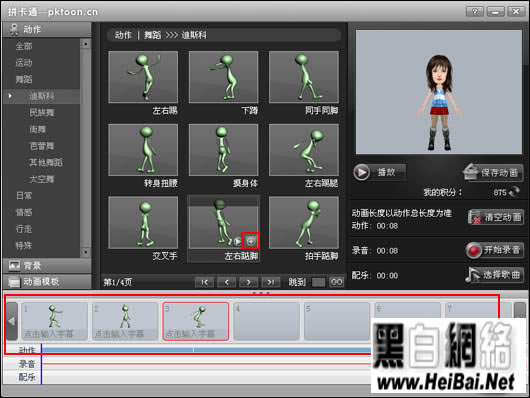The image size is (530, 398).
Task: Select 街舞 subcategory
Action: [37, 129]
